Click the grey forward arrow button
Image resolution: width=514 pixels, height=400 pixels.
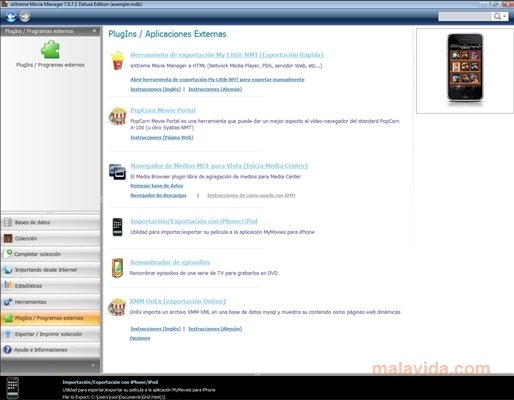(24, 16)
